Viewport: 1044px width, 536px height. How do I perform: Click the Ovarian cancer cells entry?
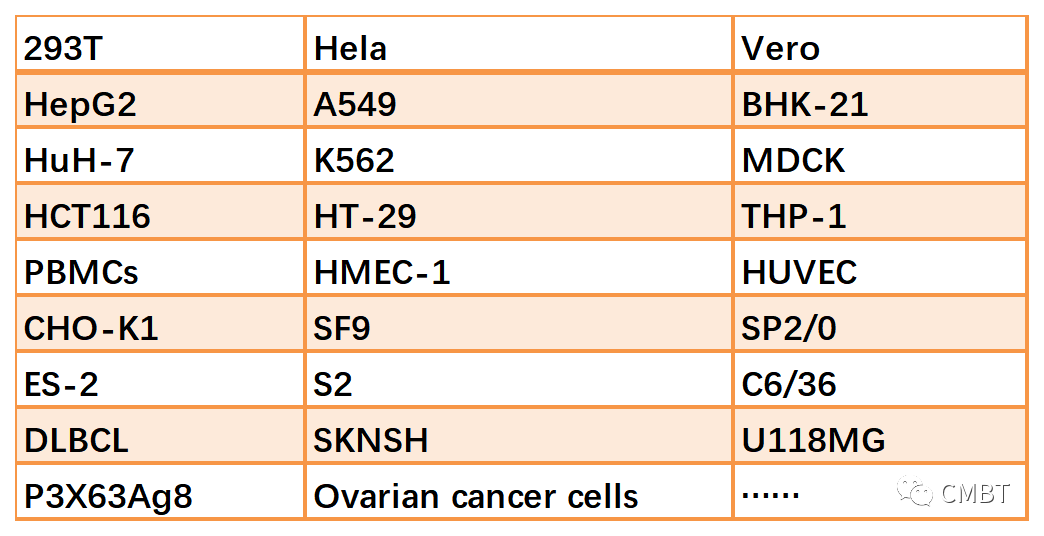point(476,496)
